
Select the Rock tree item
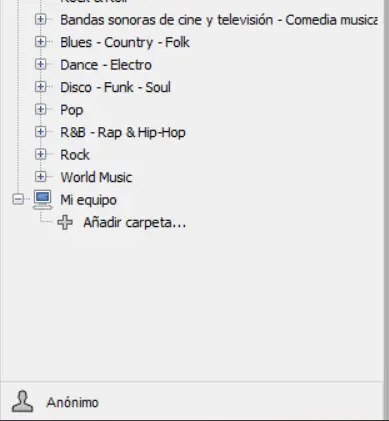tap(75, 155)
